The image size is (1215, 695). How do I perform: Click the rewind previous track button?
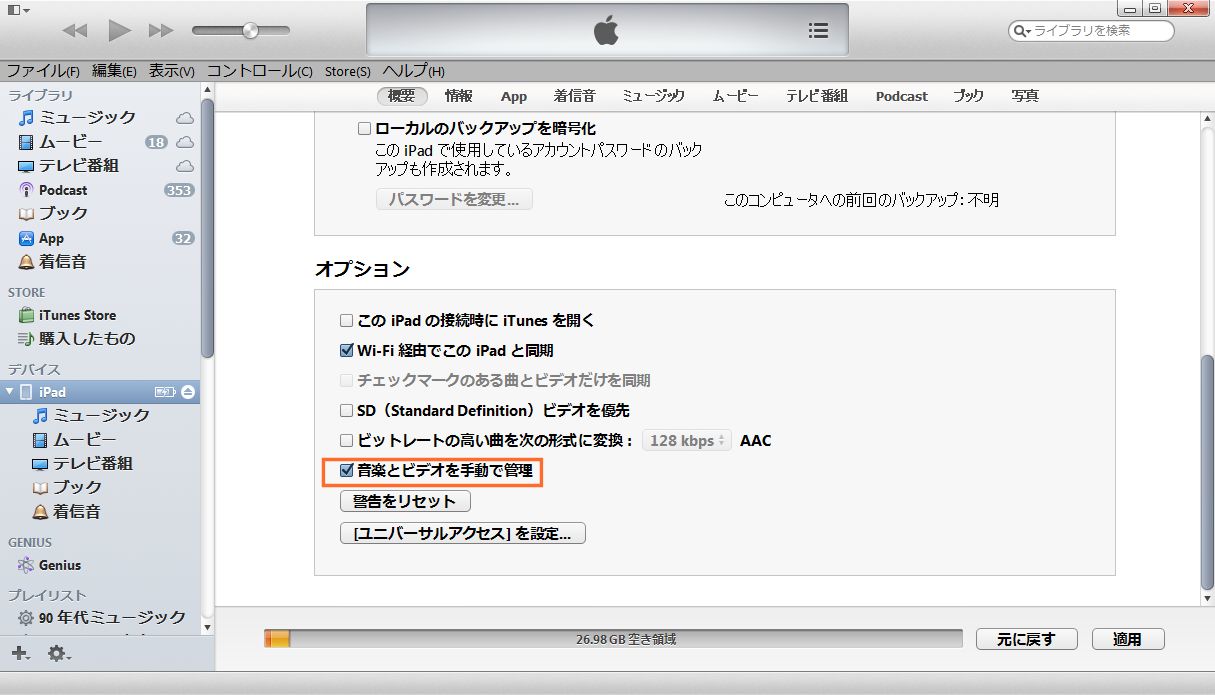point(75,31)
